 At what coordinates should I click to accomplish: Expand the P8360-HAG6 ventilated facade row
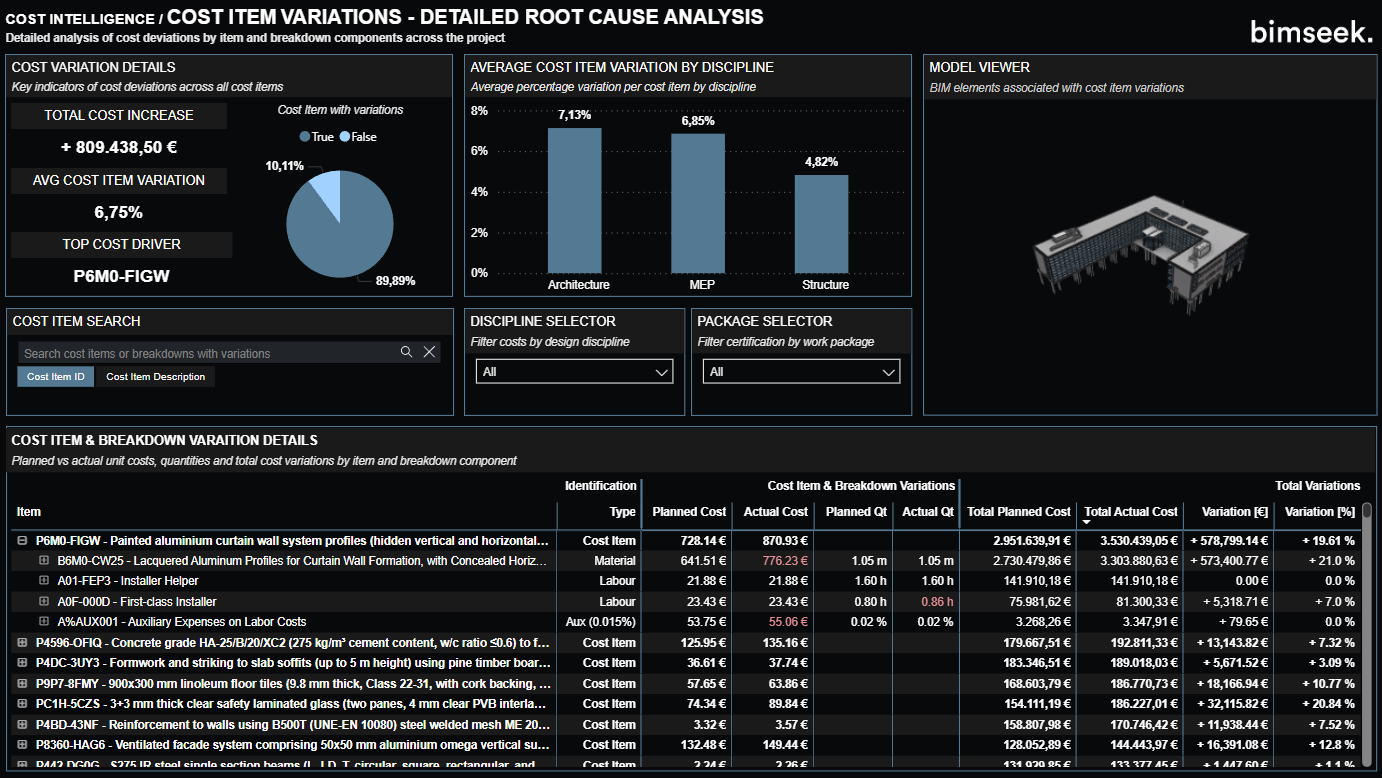[x=22, y=745]
